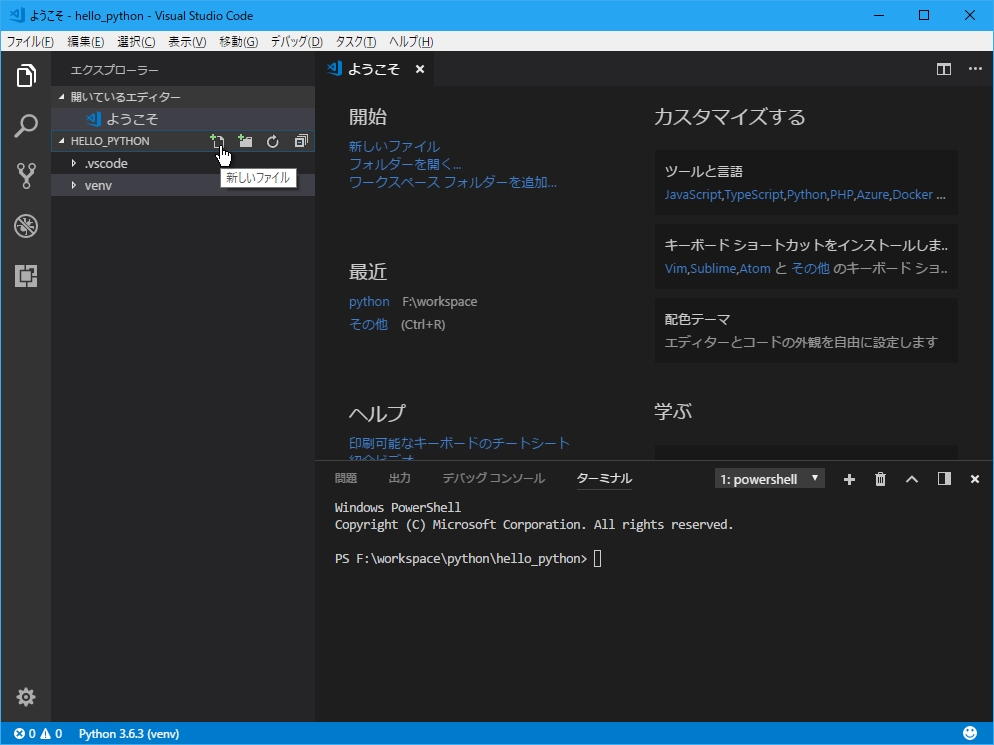Click the Python 3.6.3 (venv) interpreter selector

(x=129, y=734)
